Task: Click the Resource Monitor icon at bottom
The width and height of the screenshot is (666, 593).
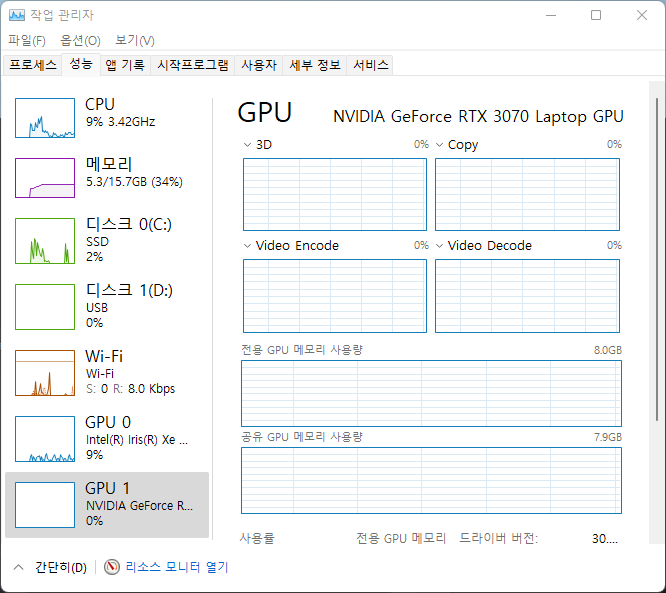Action: [x=112, y=567]
